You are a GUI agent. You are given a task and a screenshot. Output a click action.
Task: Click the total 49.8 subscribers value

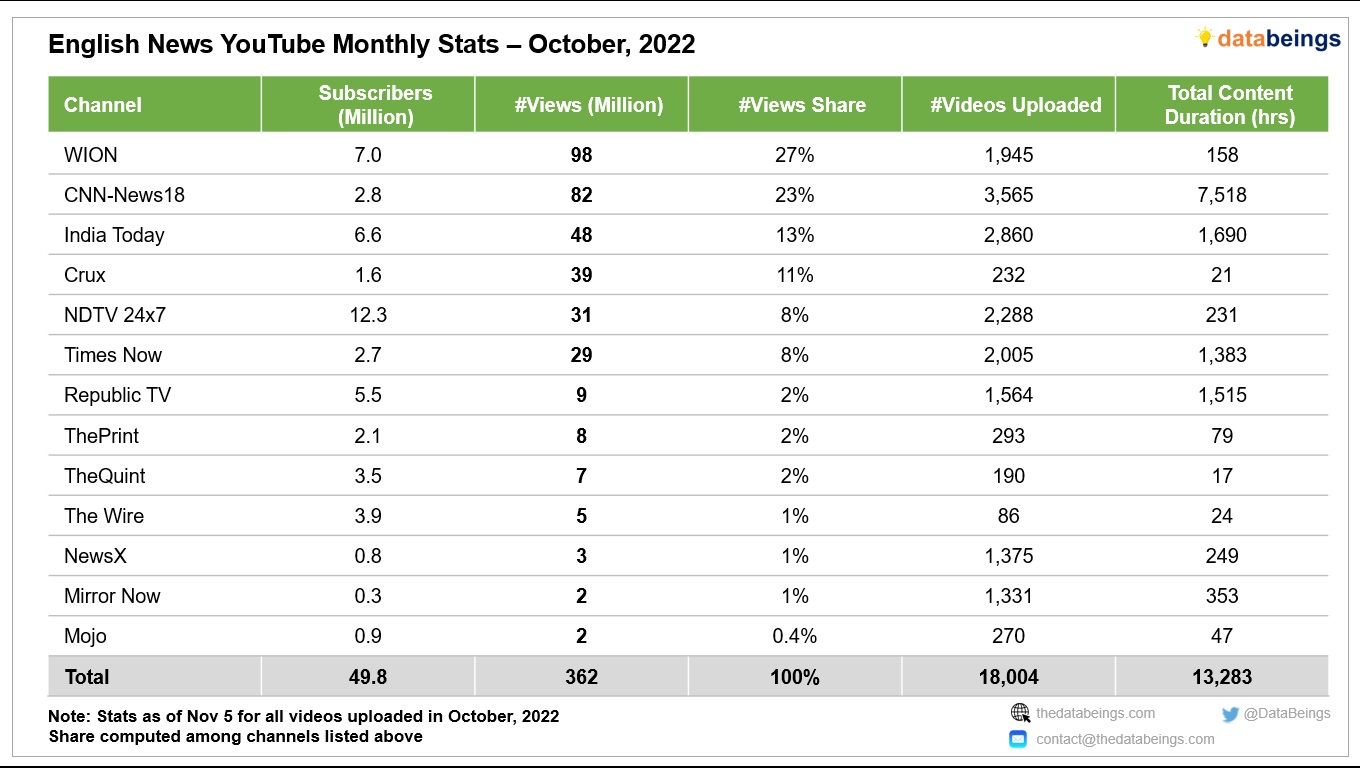coord(368,677)
